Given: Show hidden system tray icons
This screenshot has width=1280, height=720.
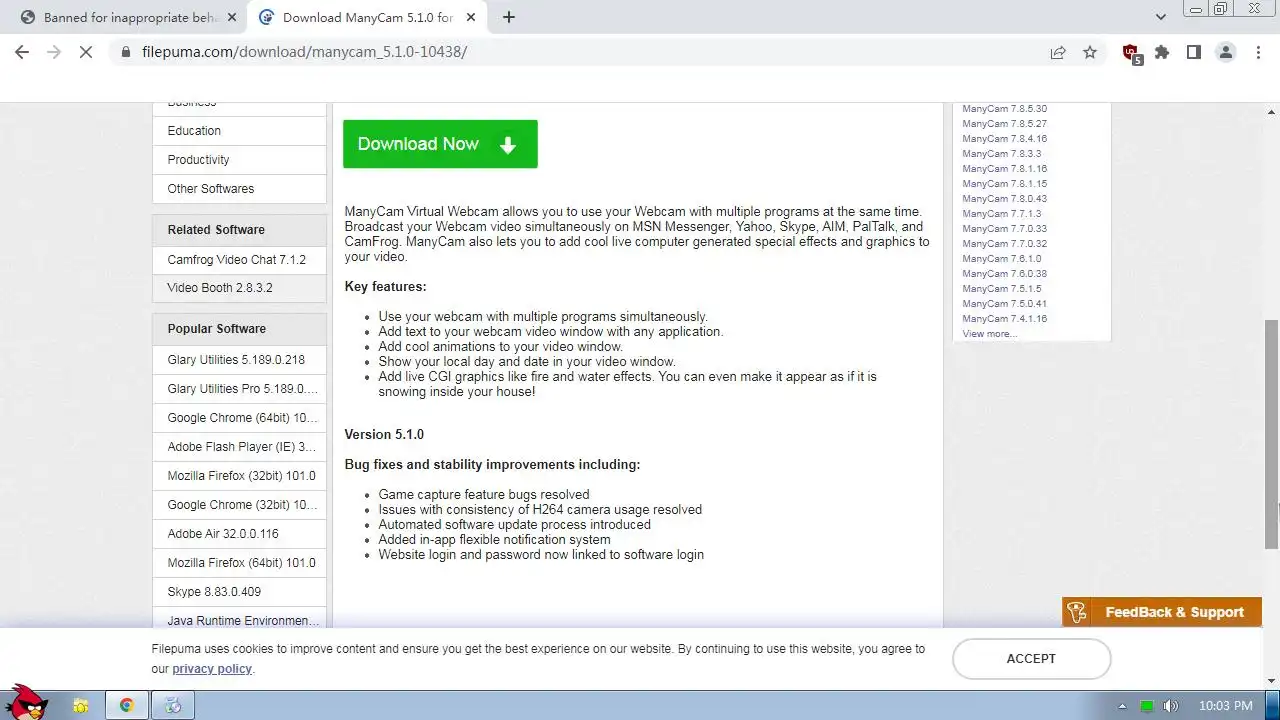Looking at the screenshot, I should coord(1122,706).
